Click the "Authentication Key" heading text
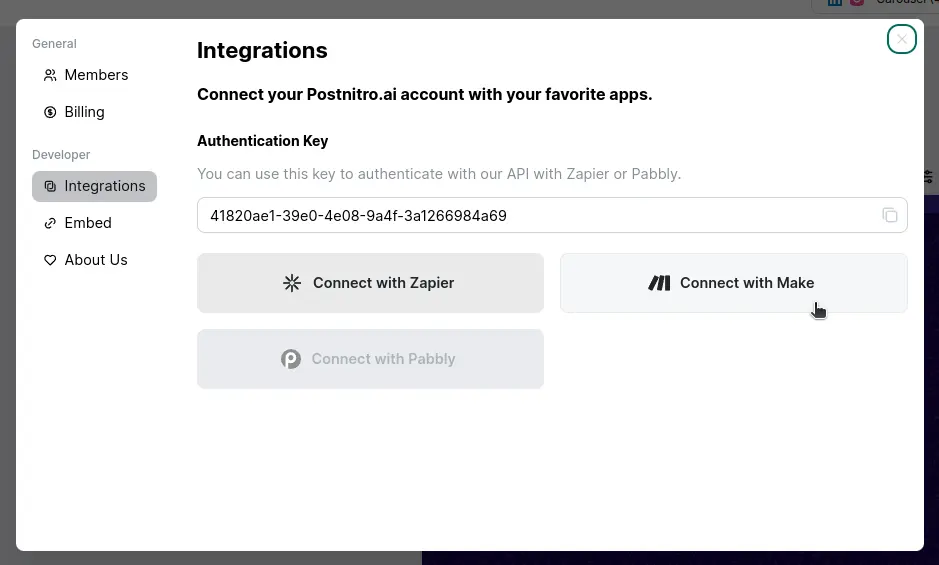The width and height of the screenshot is (939, 565). (262, 141)
